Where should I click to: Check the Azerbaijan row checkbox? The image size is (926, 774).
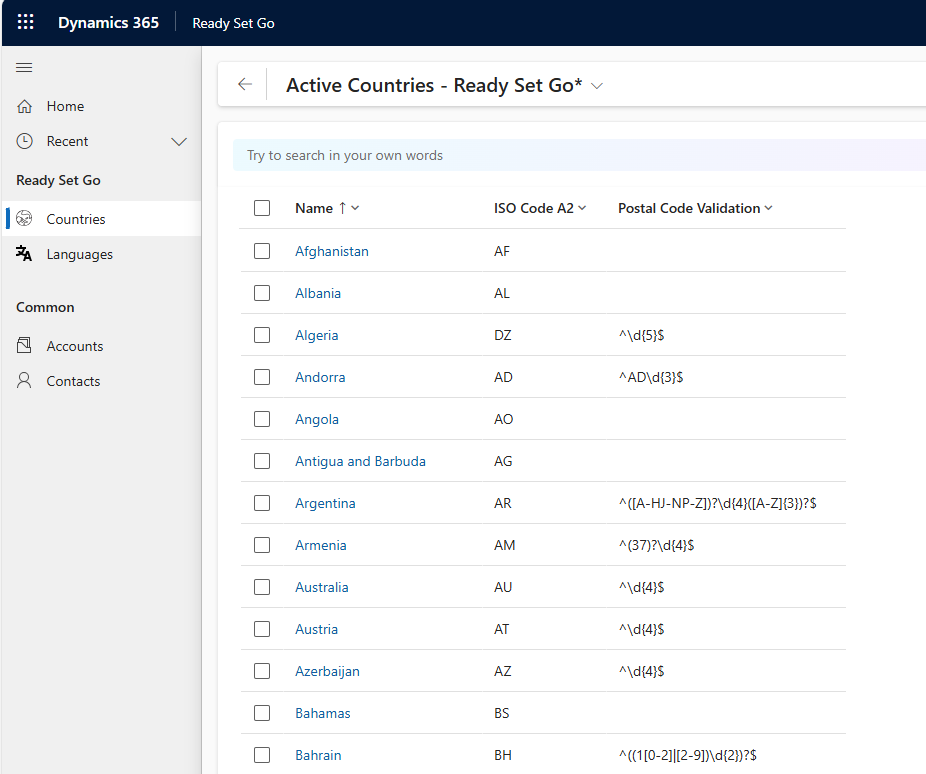(262, 671)
